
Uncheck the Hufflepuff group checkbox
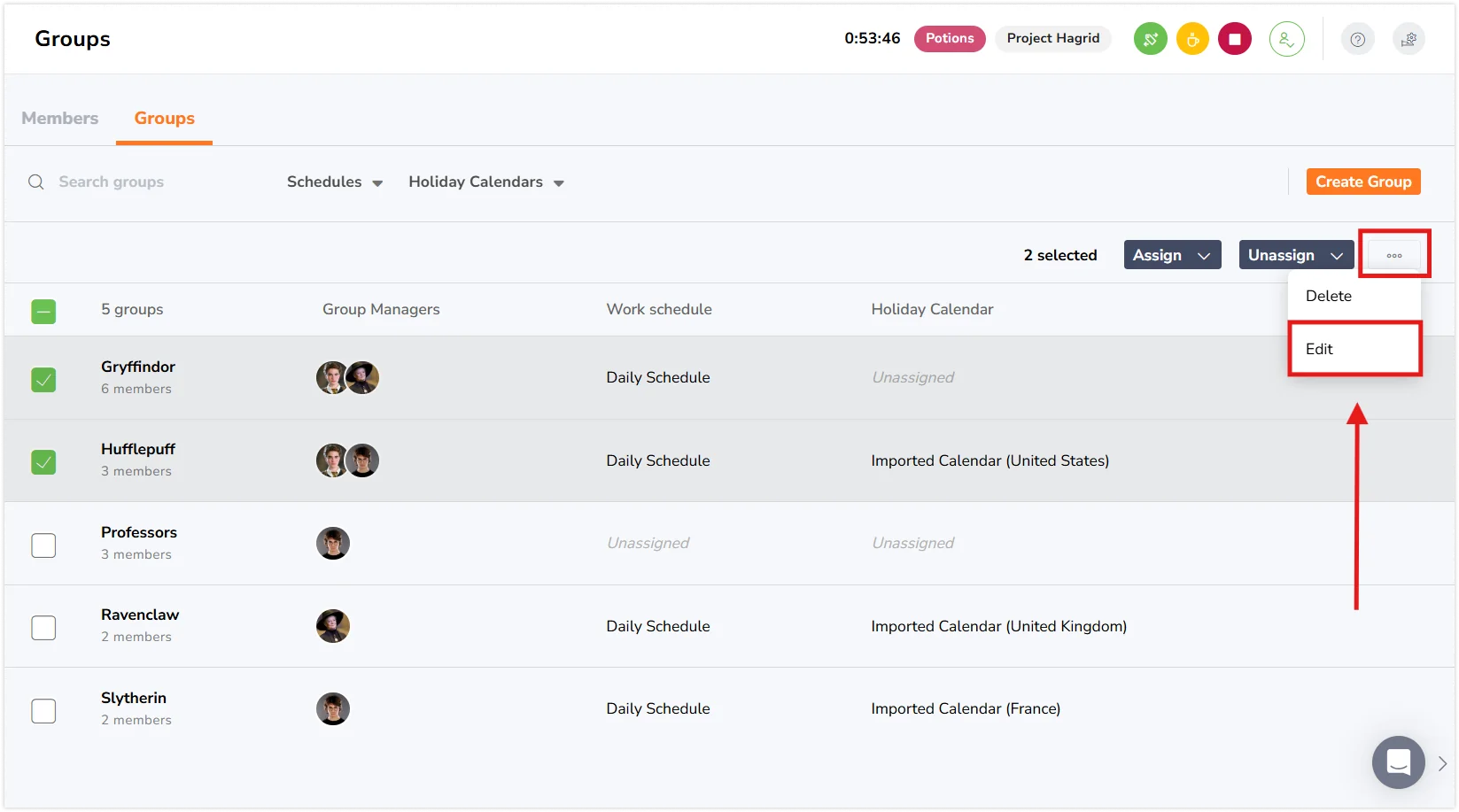43,462
